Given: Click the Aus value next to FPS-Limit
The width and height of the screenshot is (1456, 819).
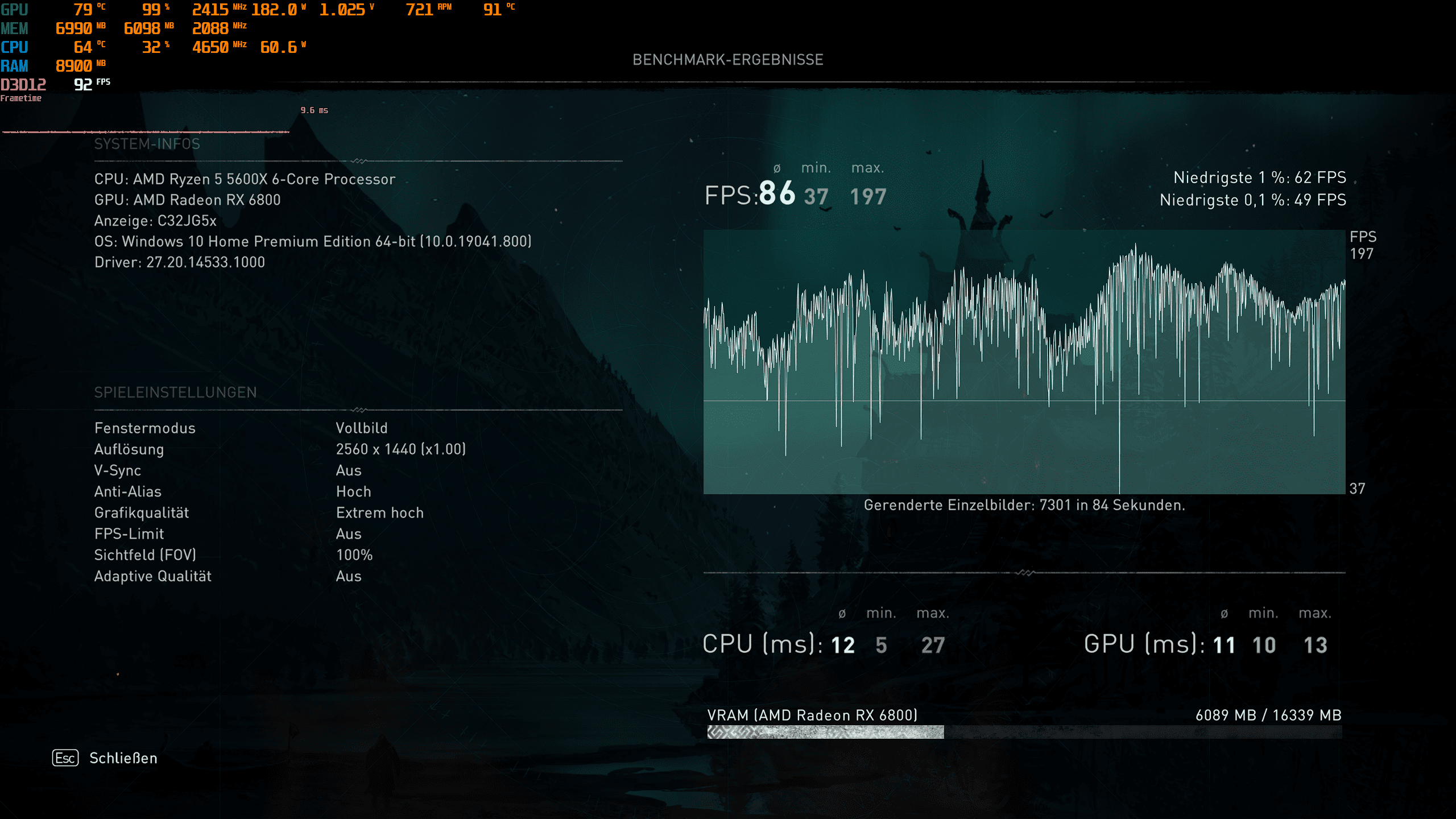Looking at the screenshot, I should click(x=349, y=534).
